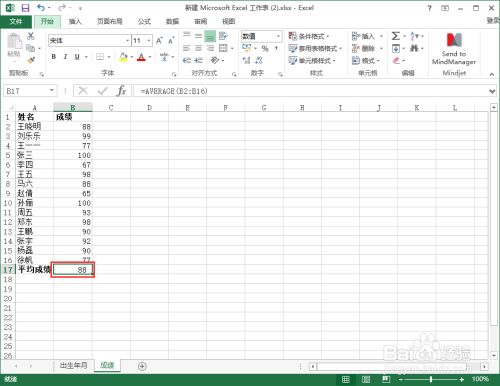Collapse the ribbon
The width and height of the screenshot is (500, 386).
[x=492, y=74]
